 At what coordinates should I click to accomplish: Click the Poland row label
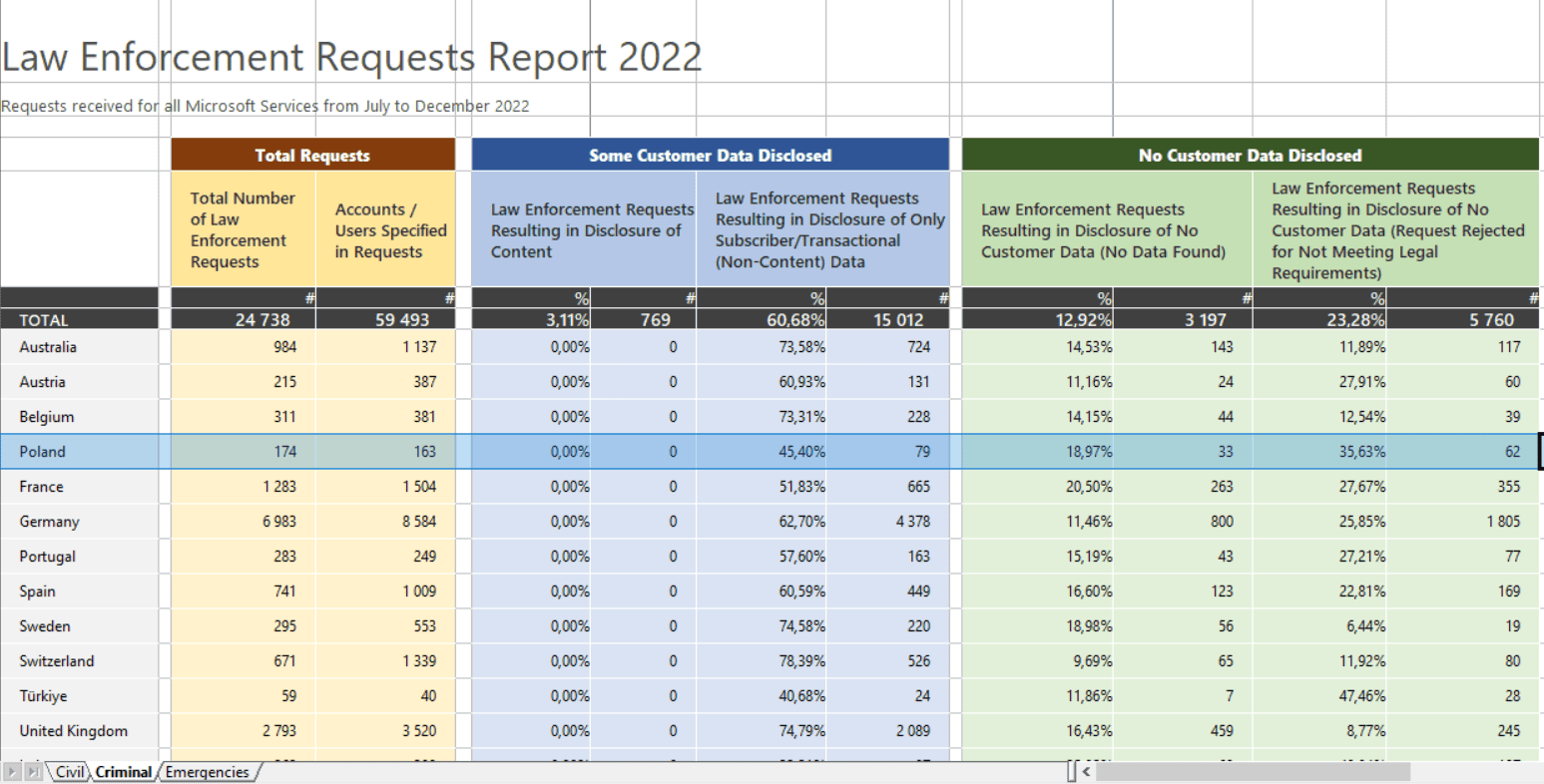(x=42, y=452)
